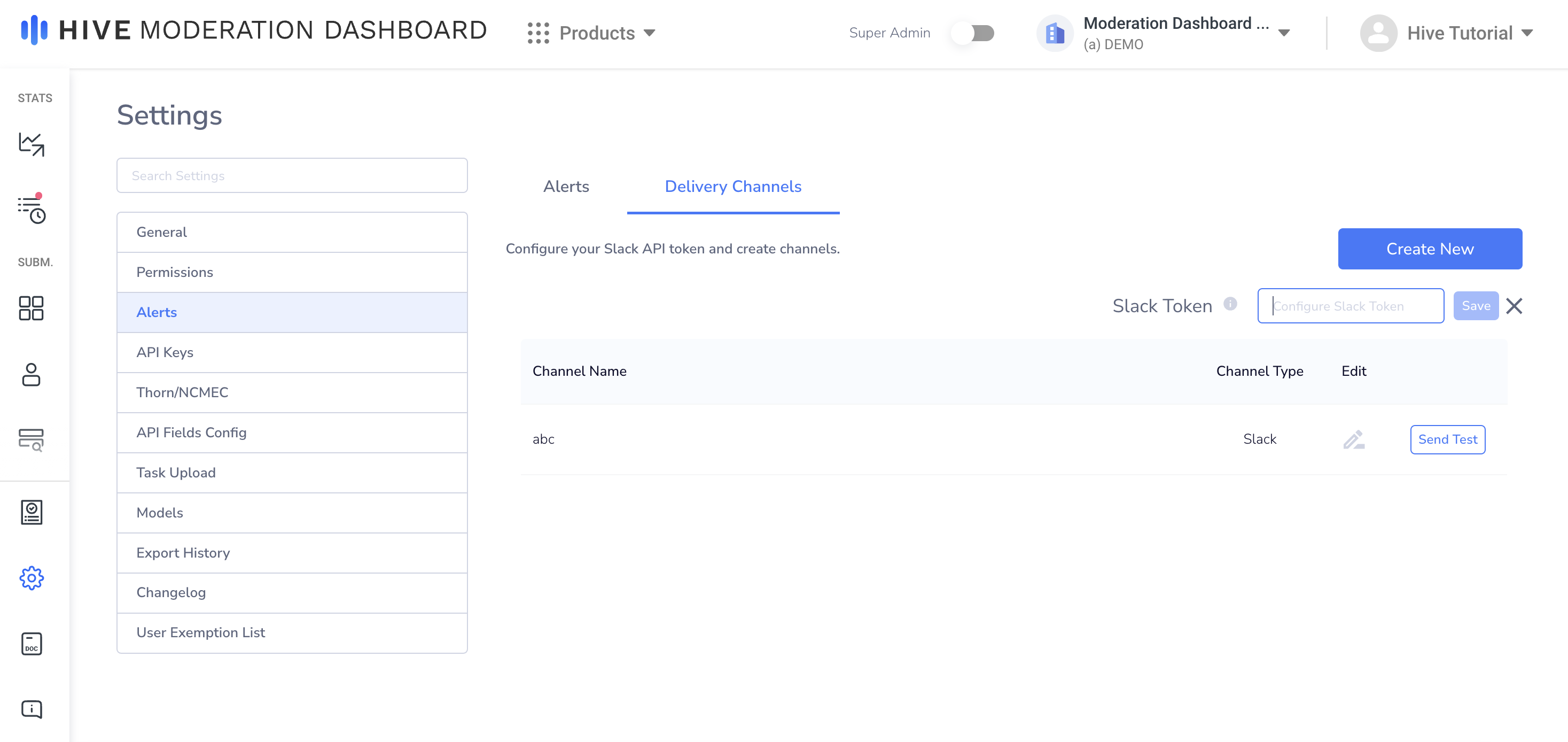Open the review queue clock-list icon
This screenshot has height=742, width=1568.
coord(31,210)
